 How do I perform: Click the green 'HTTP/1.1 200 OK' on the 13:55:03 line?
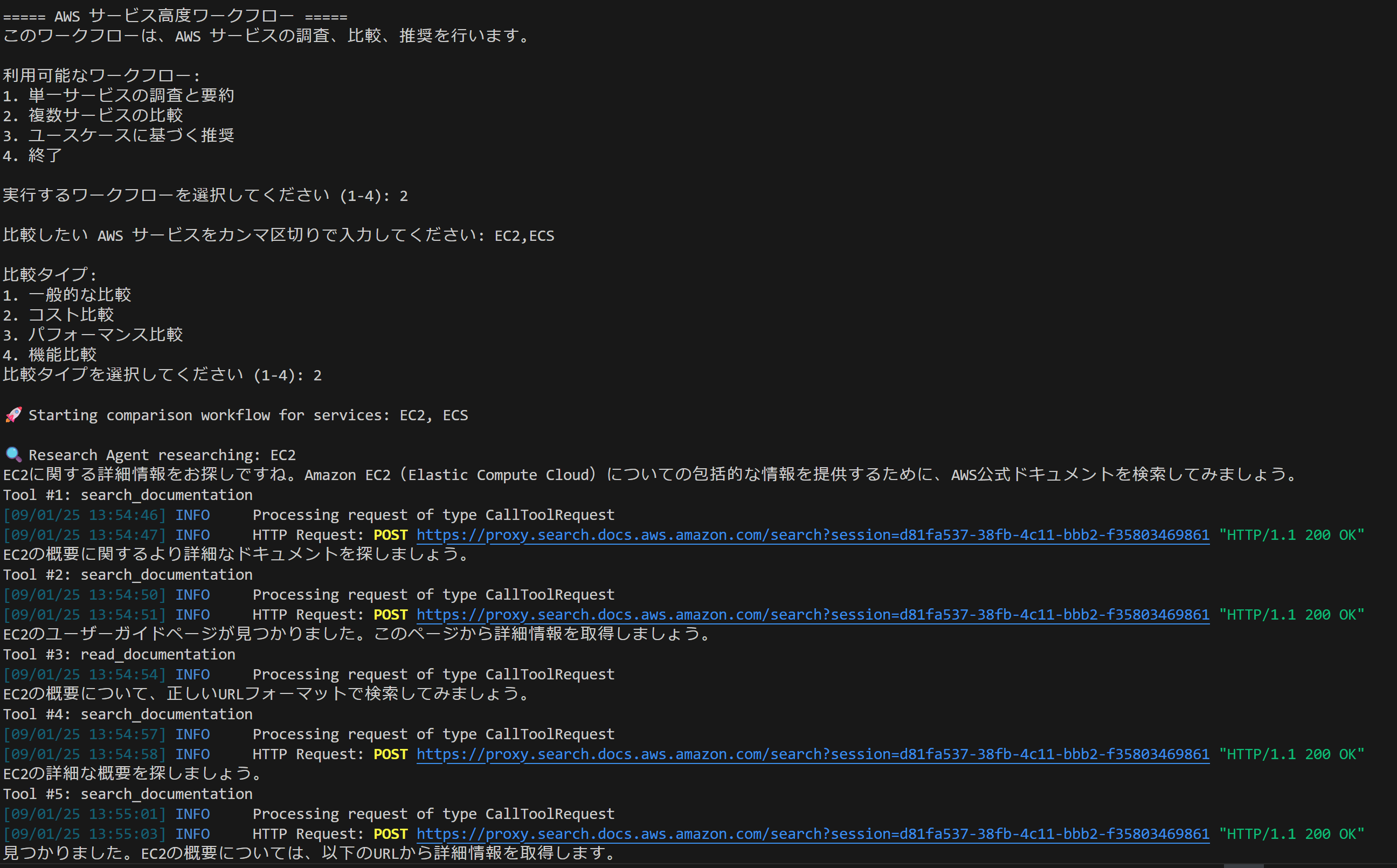[x=1291, y=834]
